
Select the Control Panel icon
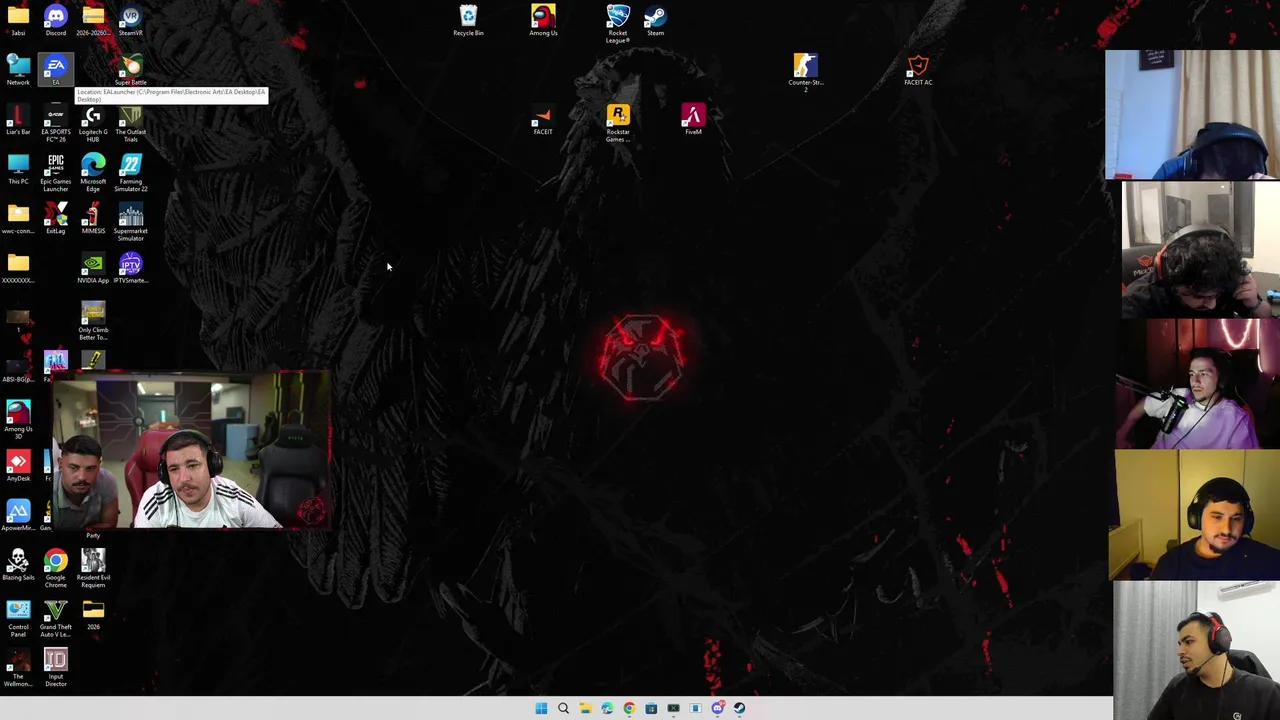18,618
